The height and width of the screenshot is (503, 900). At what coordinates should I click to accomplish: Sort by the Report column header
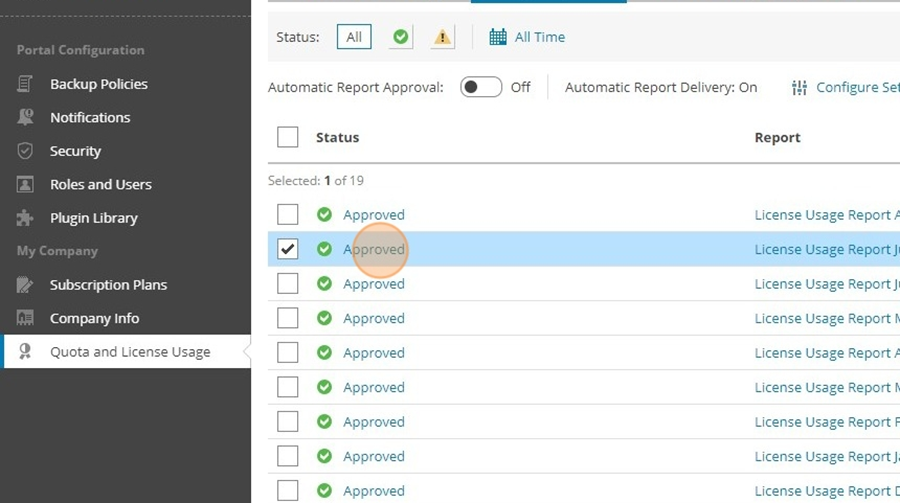click(x=777, y=138)
